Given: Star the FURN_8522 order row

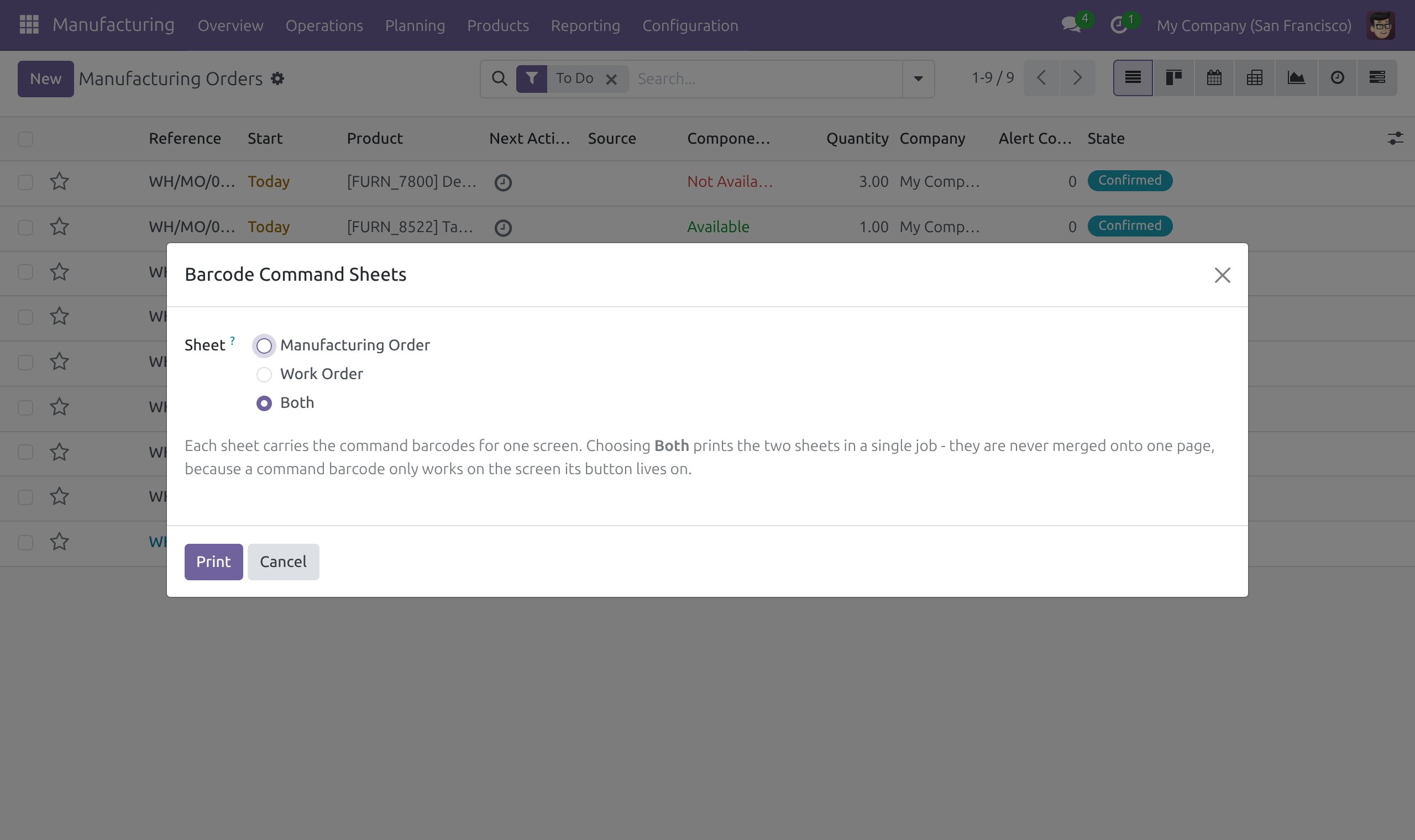Looking at the screenshot, I should 60,227.
